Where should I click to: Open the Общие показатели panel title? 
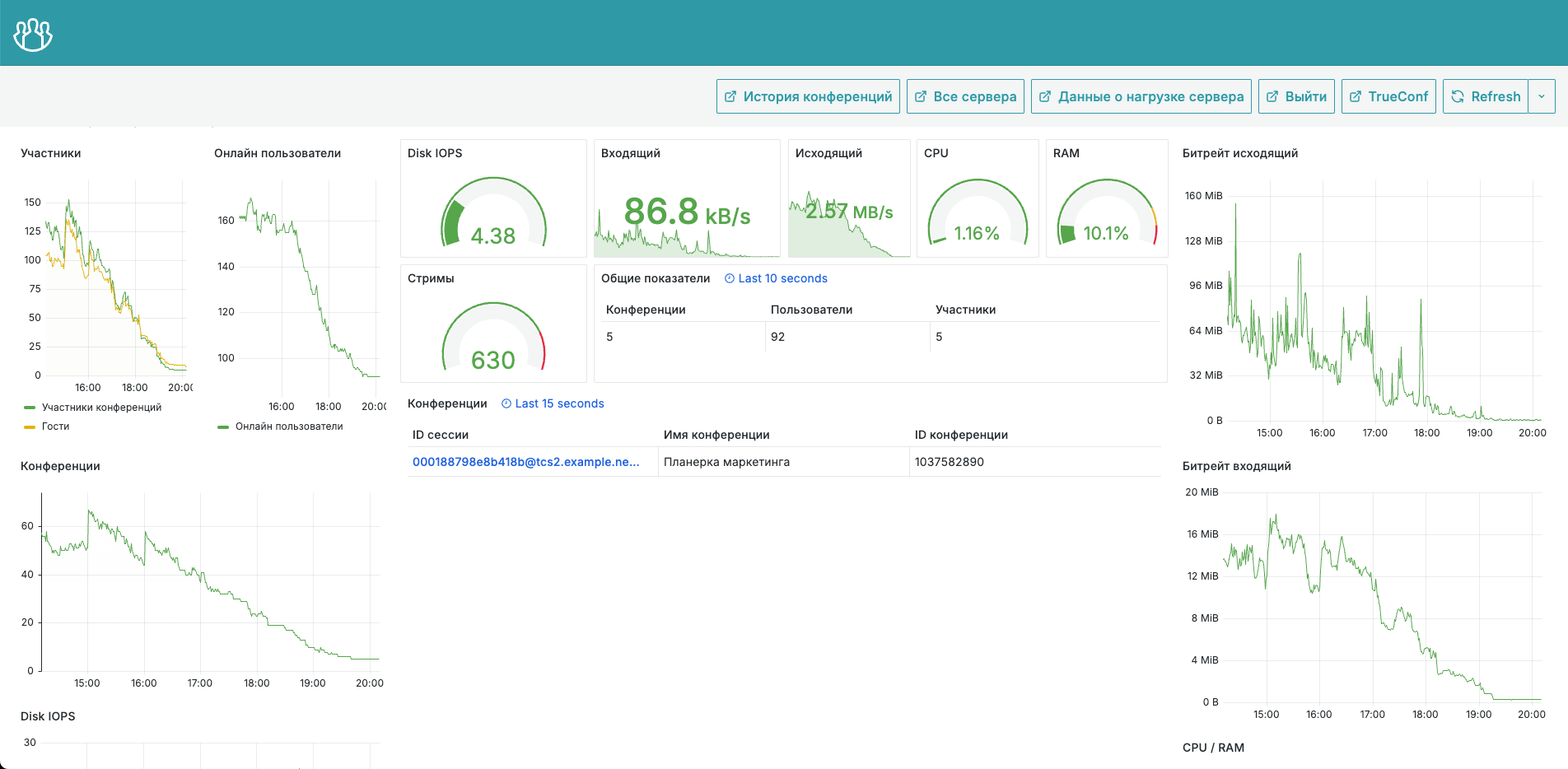tap(656, 278)
